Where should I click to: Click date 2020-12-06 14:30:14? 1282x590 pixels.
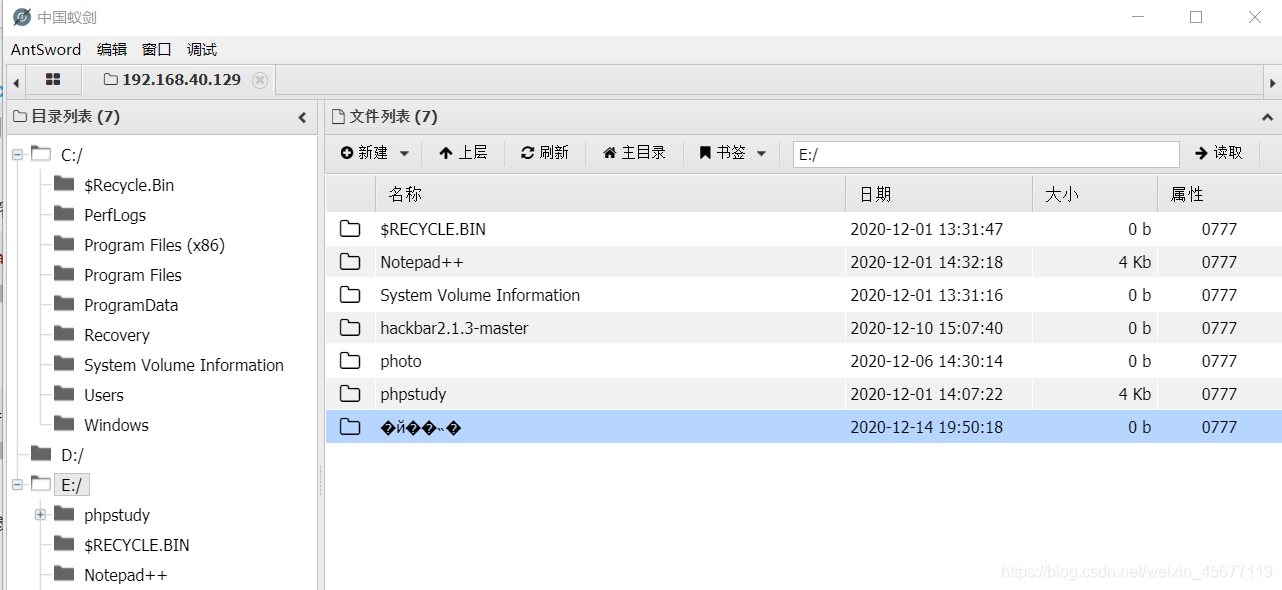coord(927,361)
